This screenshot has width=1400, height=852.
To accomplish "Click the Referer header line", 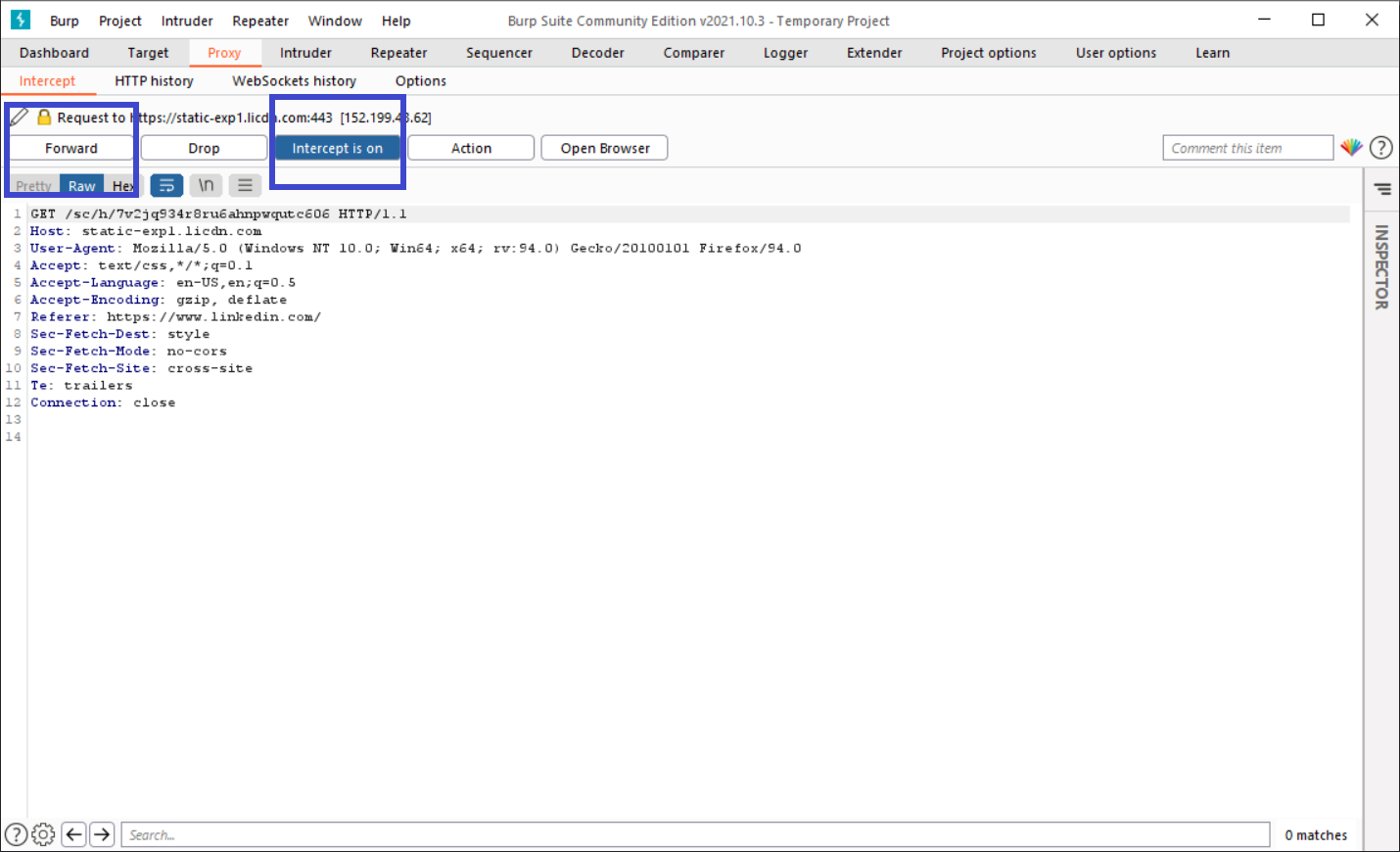I will tap(175, 316).
